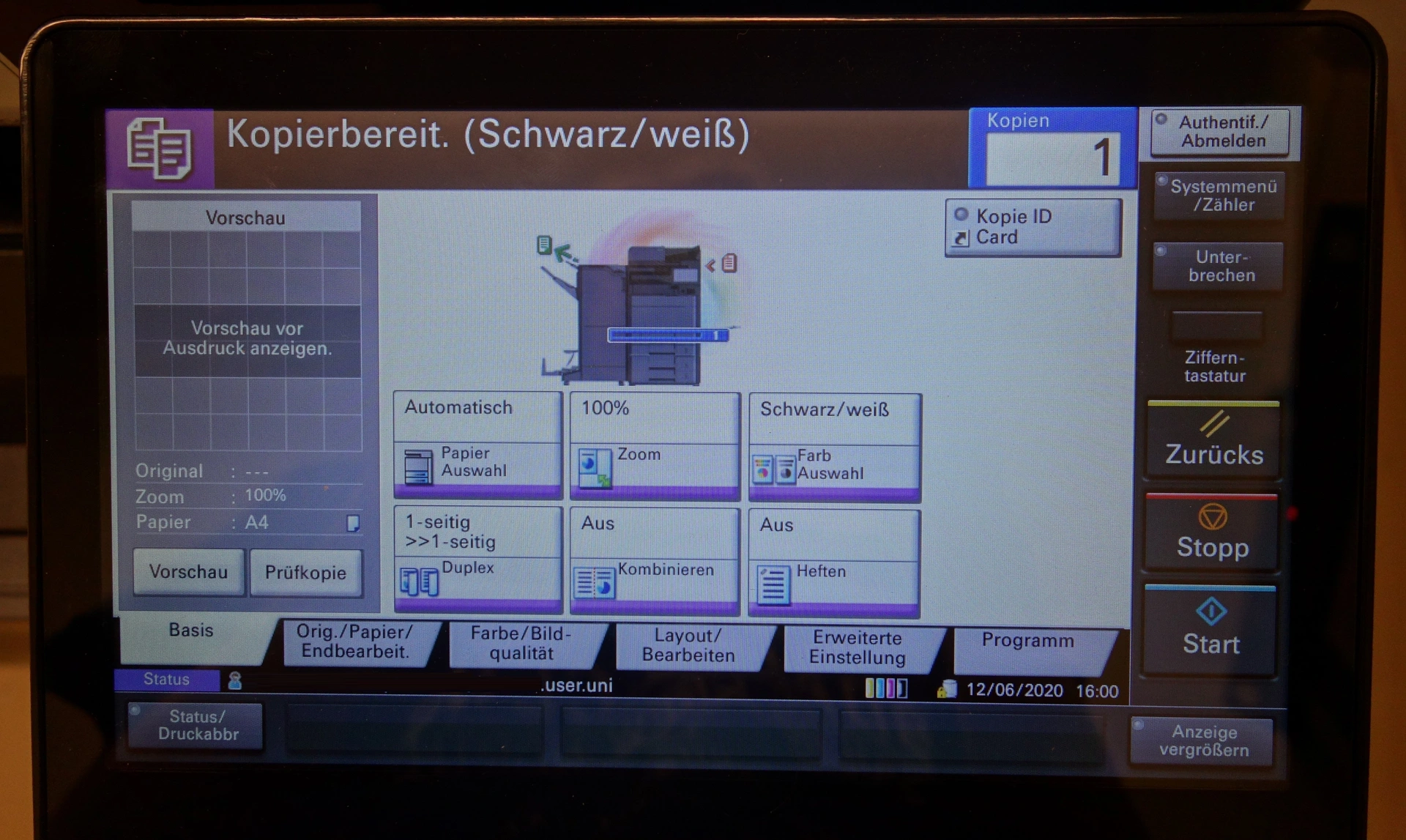Enlarge display with Anzeige vergrößern

click(x=1203, y=740)
